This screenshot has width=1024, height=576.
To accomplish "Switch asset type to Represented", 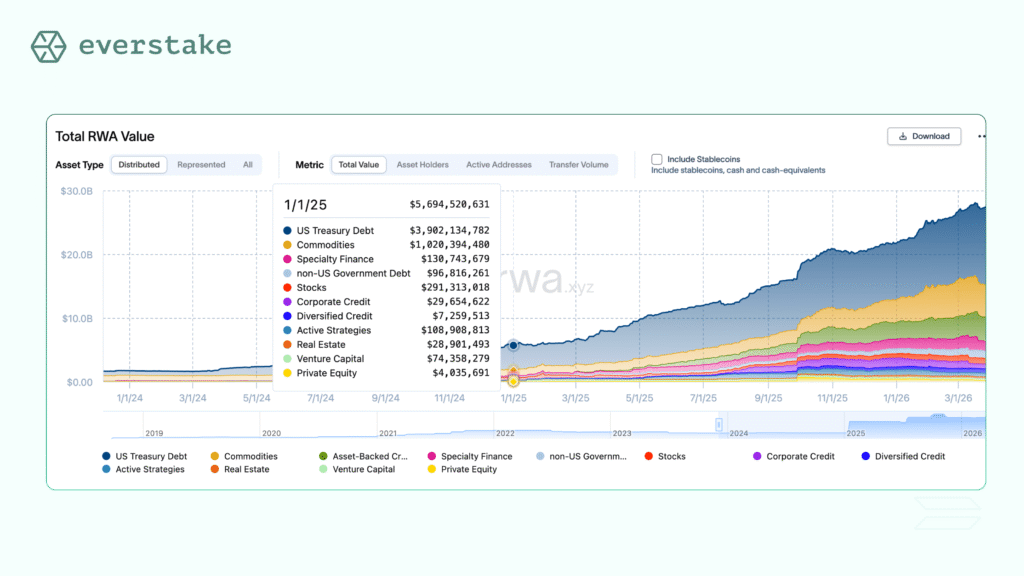I will [201, 165].
